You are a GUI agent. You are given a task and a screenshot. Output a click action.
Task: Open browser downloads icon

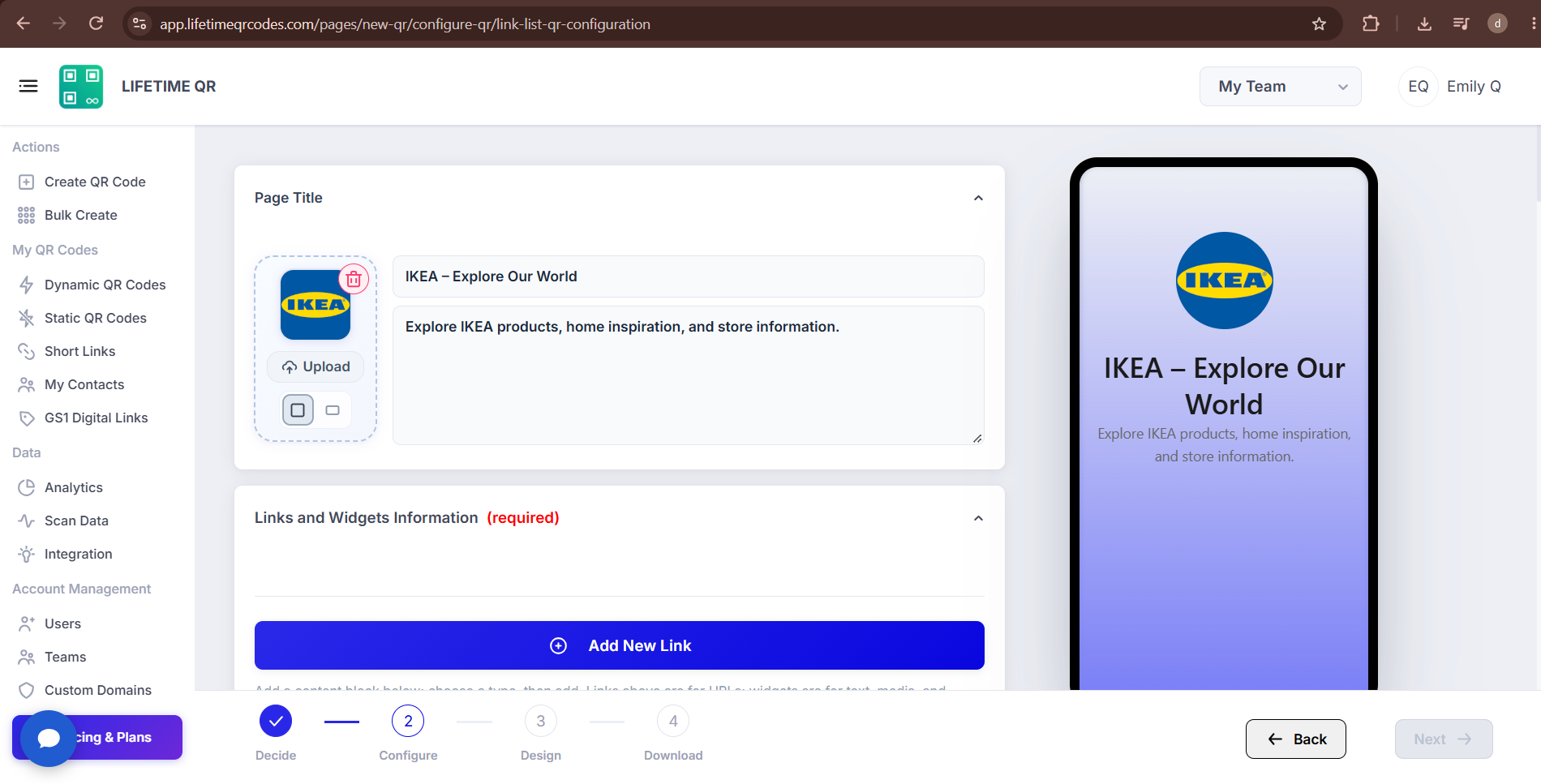[1424, 24]
